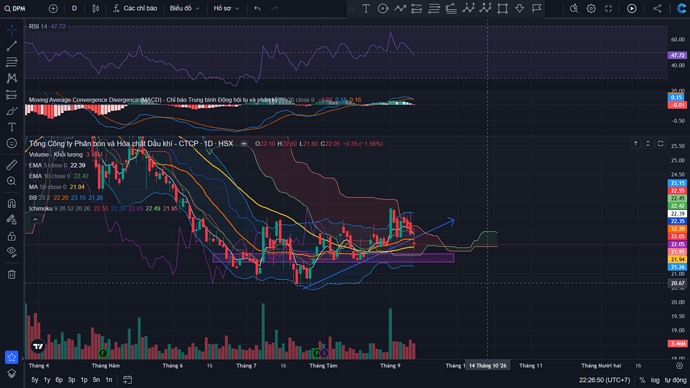
Task: Select the text annotation tool in sidebar
Action: coord(12,127)
